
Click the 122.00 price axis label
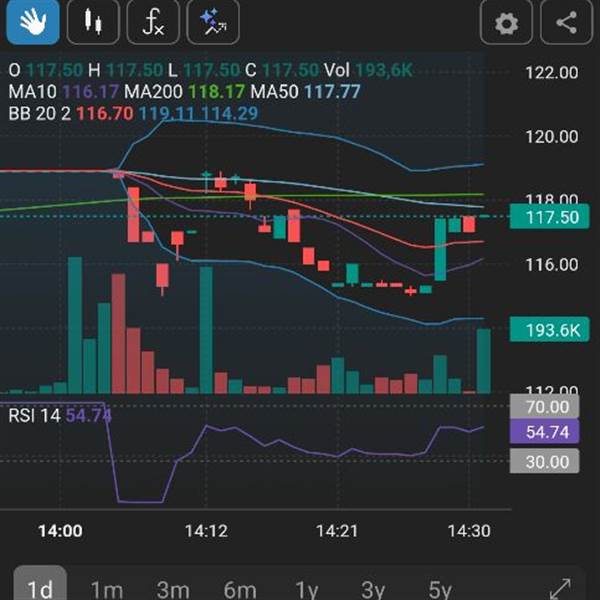pos(552,73)
